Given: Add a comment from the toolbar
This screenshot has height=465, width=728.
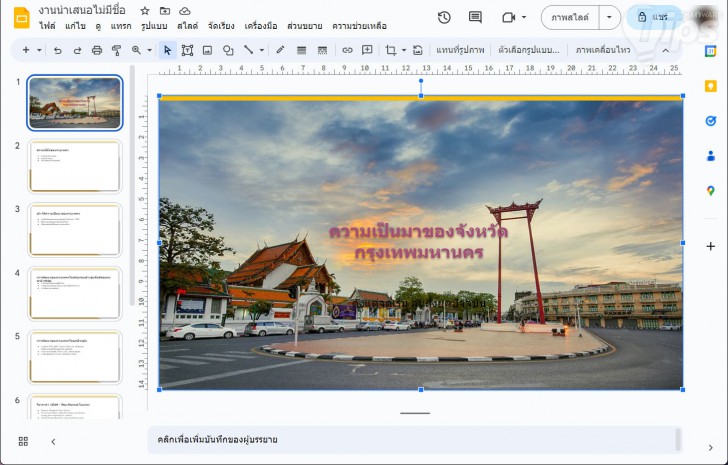Looking at the screenshot, I should tap(367, 50).
